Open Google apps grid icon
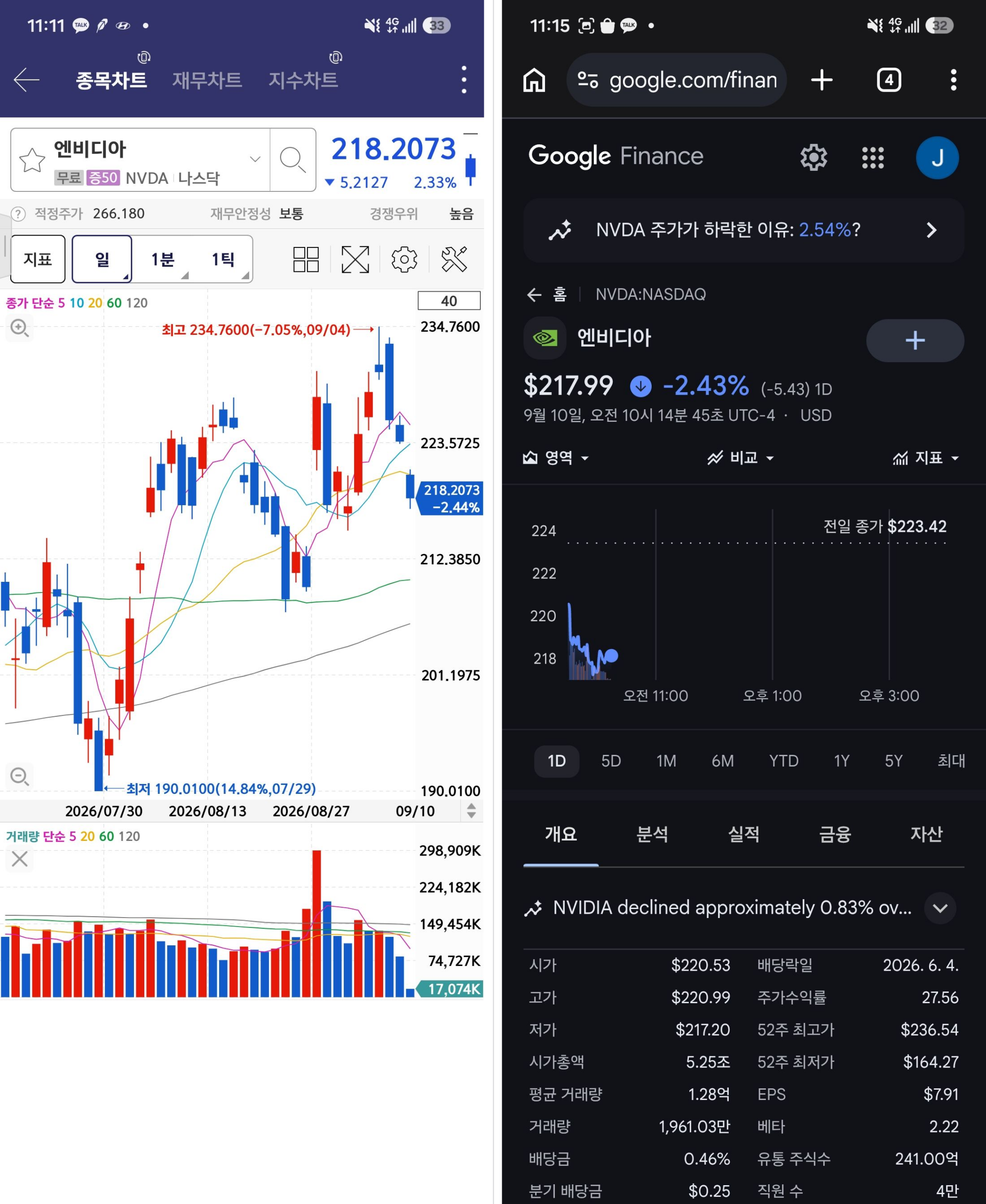This screenshot has height=1204, width=986. click(x=872, y=158)
